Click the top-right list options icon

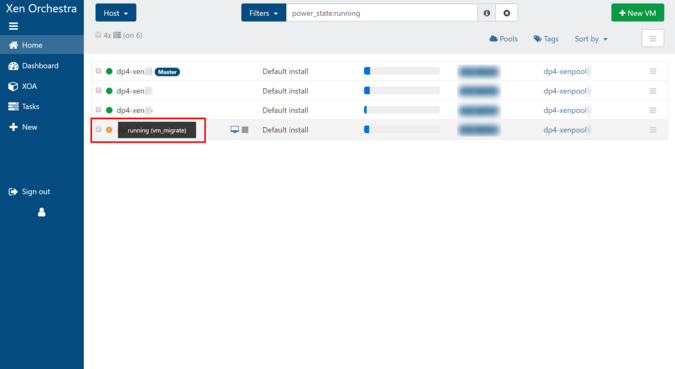[x=653, y=39]
